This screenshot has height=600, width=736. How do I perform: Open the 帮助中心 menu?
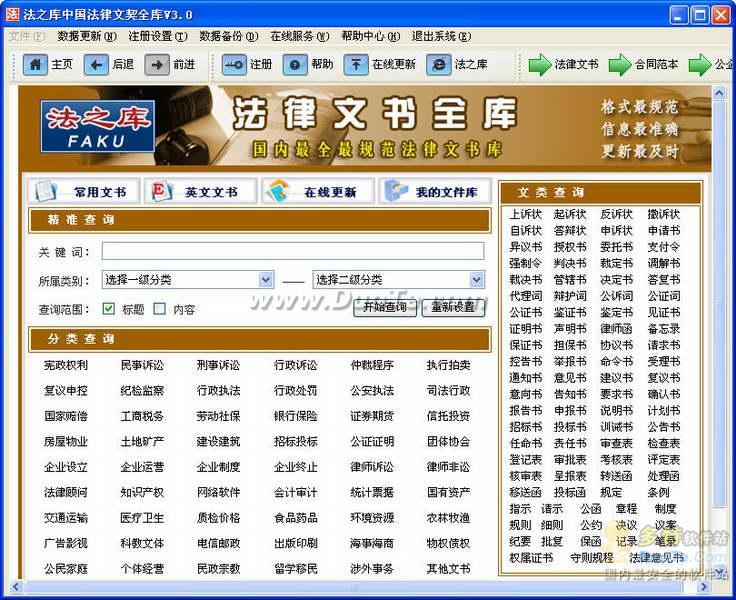(369, 36)
